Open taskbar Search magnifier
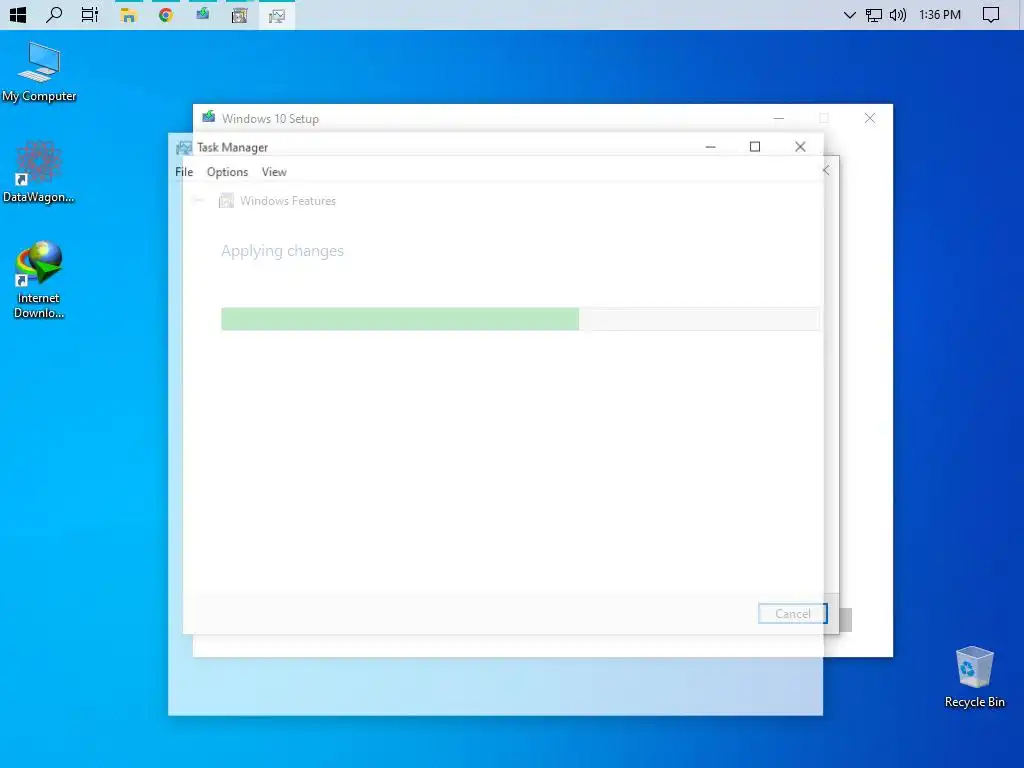This screenshot has height=768, width=1024. pos(54,14)
